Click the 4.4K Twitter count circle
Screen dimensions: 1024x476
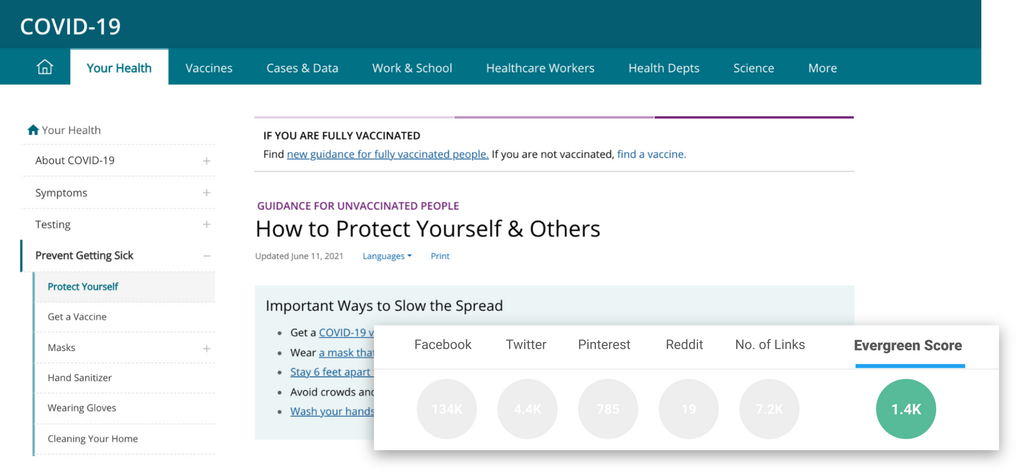coord(527,409)
